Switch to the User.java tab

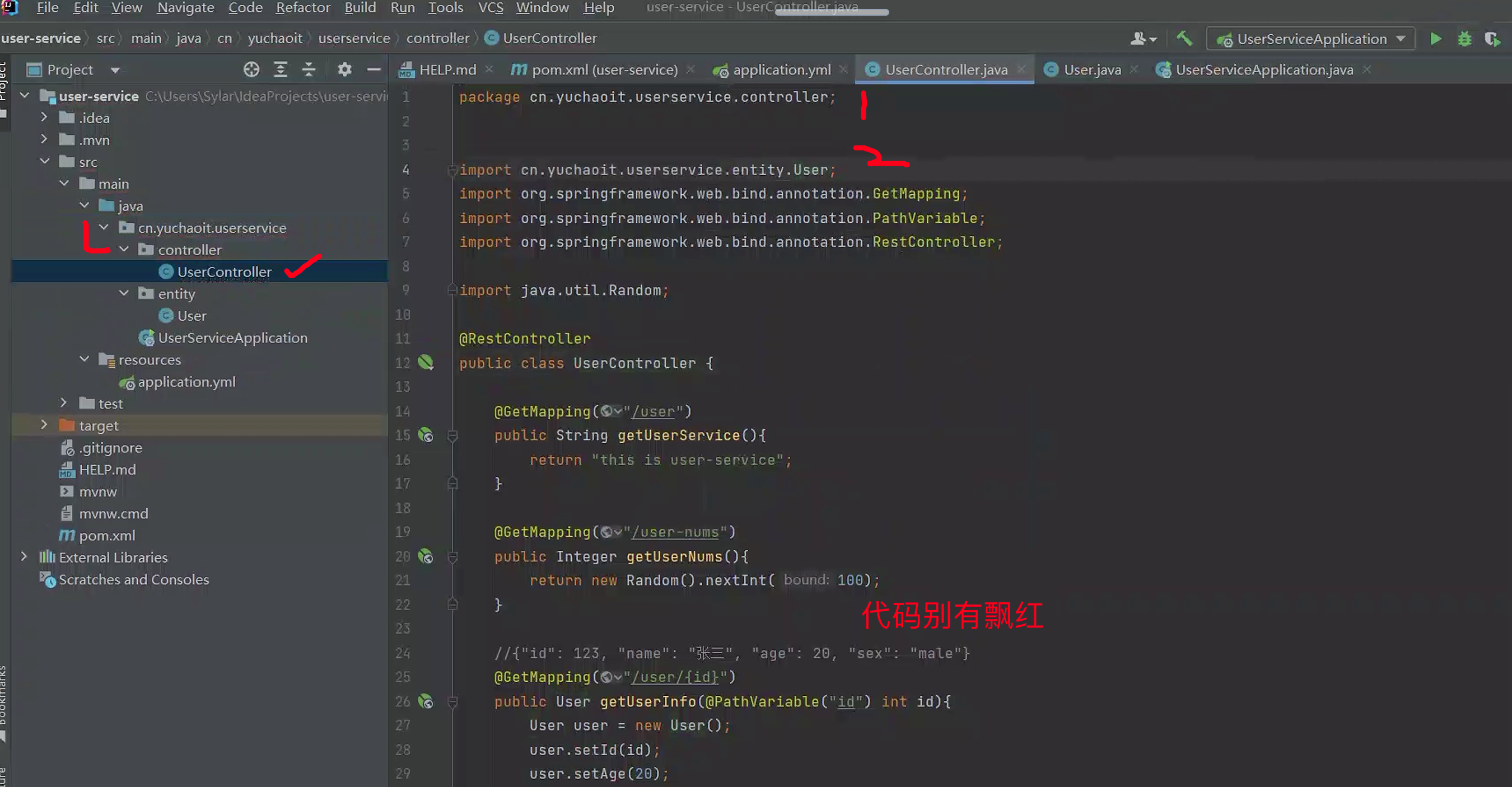[1091, 70]
